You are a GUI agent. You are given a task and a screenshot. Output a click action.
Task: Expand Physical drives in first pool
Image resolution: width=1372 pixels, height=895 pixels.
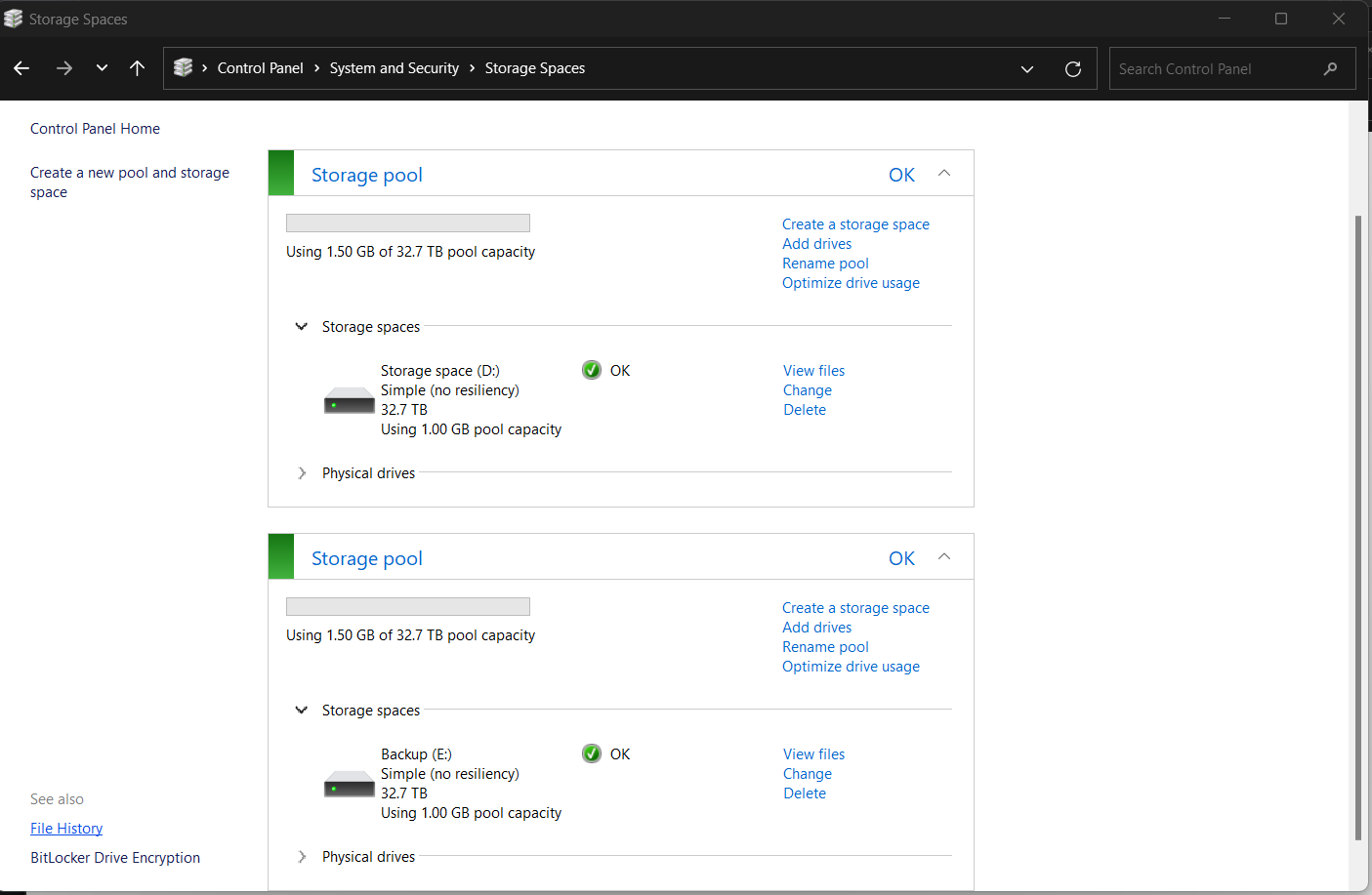coord(302,473)
